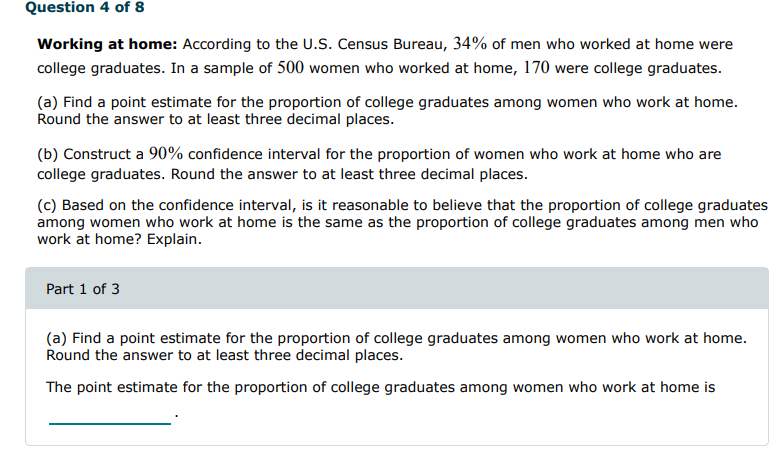
Task: Click the "(c)" label before "Based on the"
Action: [x=47, y=206]
